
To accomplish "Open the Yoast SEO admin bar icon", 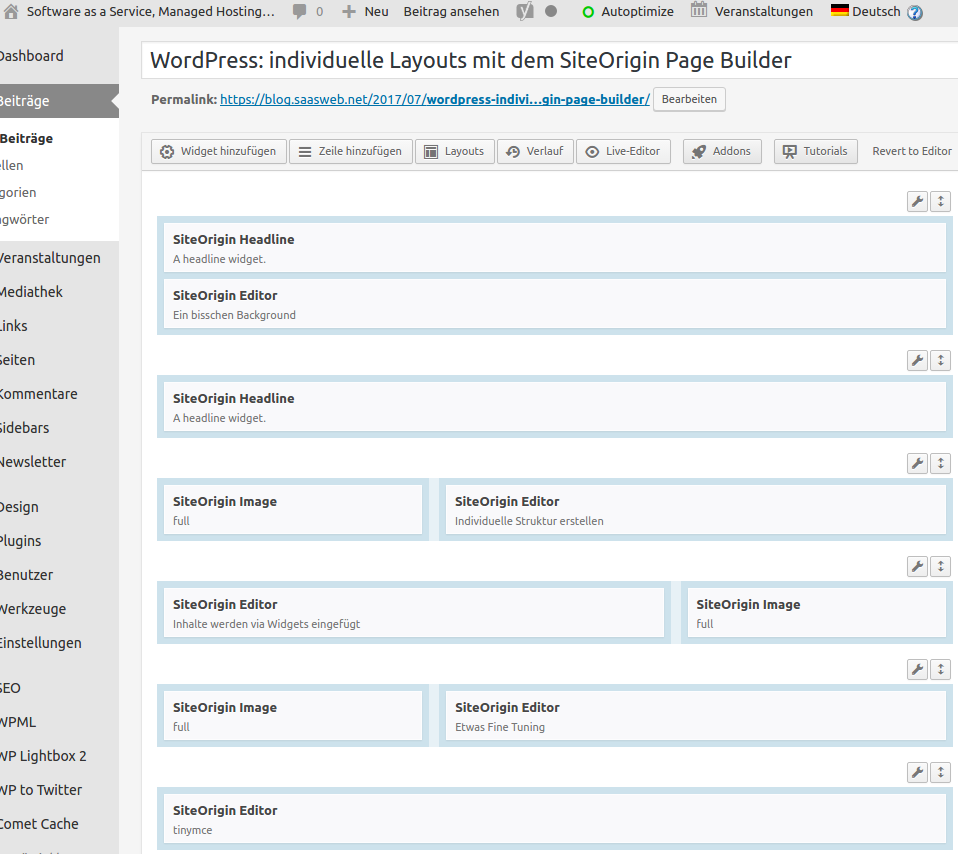I will [524, 12].
